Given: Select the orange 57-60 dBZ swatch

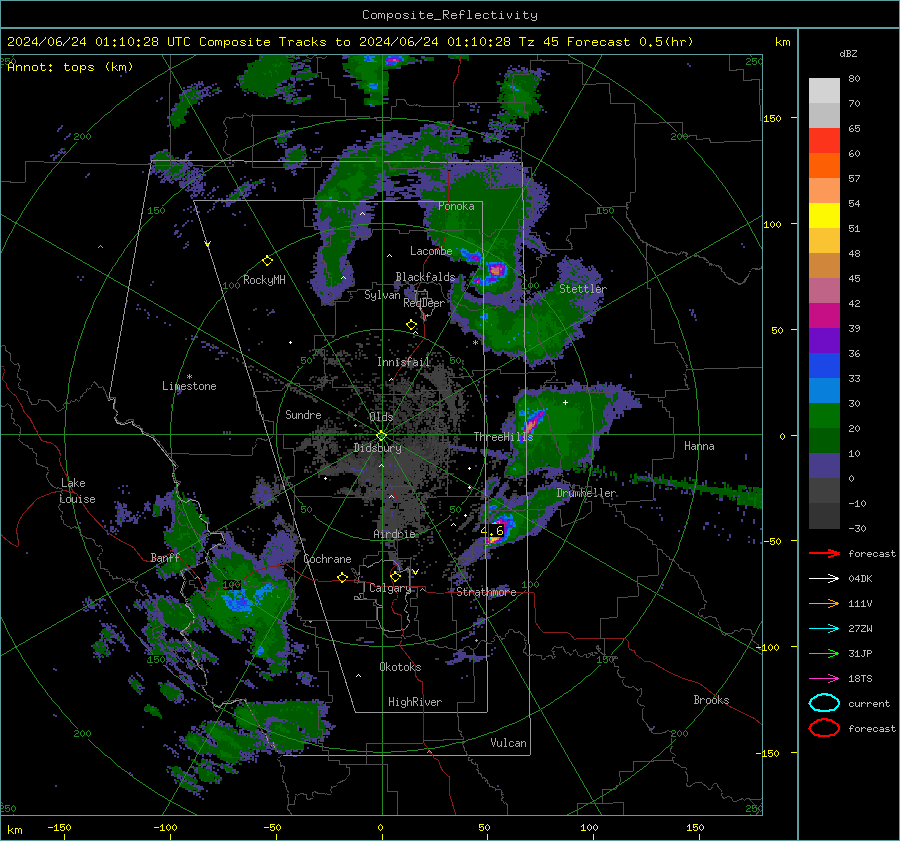Looking at the screenshot, I should 824,165.
